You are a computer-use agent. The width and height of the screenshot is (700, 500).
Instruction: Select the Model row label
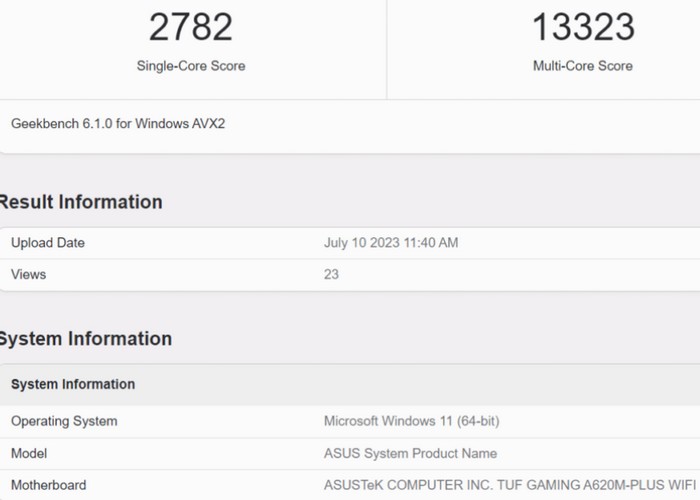(x=29, y=453)
